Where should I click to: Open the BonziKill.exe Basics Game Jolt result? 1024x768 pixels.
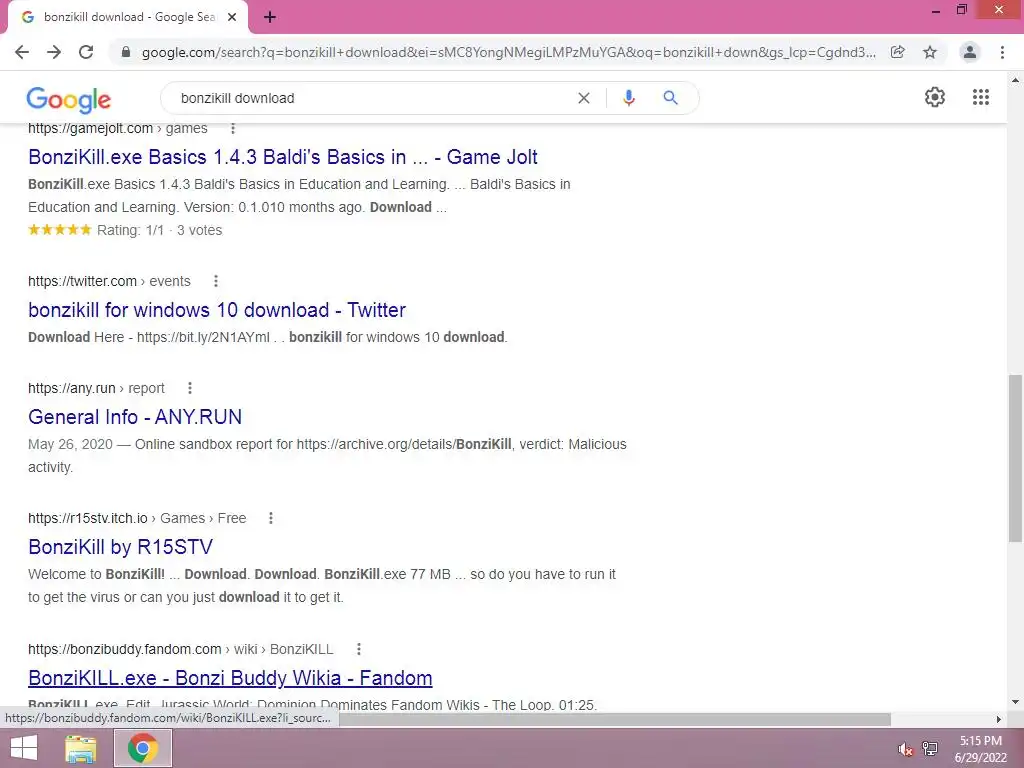(x=283, y=157)
